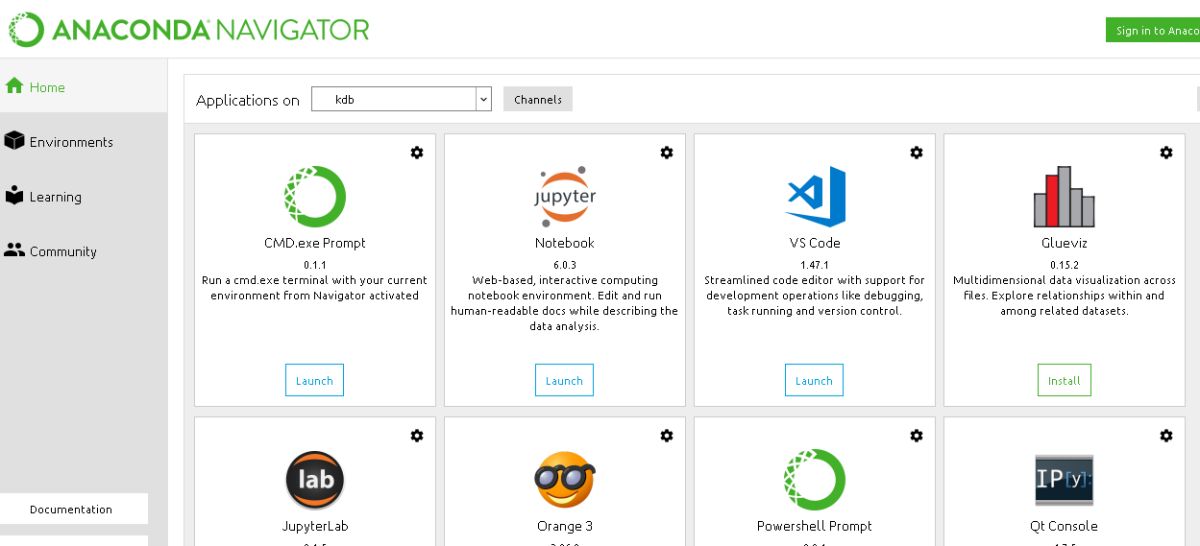Click the Powershell Prompt application icon
This screenshot has width=1200, height=546.
click(815, 480)
